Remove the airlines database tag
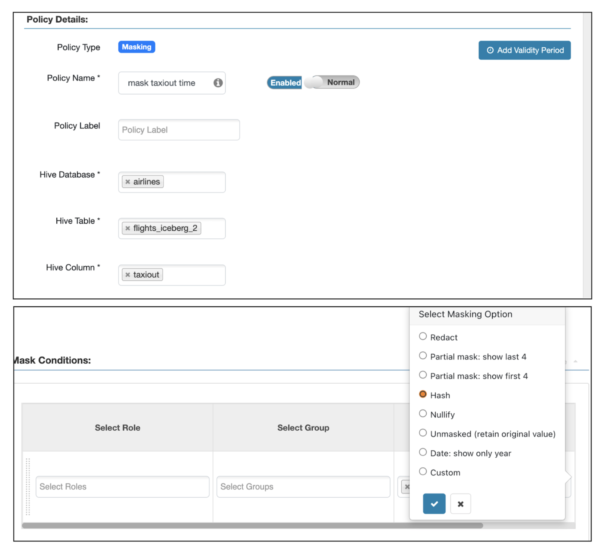 127,182
